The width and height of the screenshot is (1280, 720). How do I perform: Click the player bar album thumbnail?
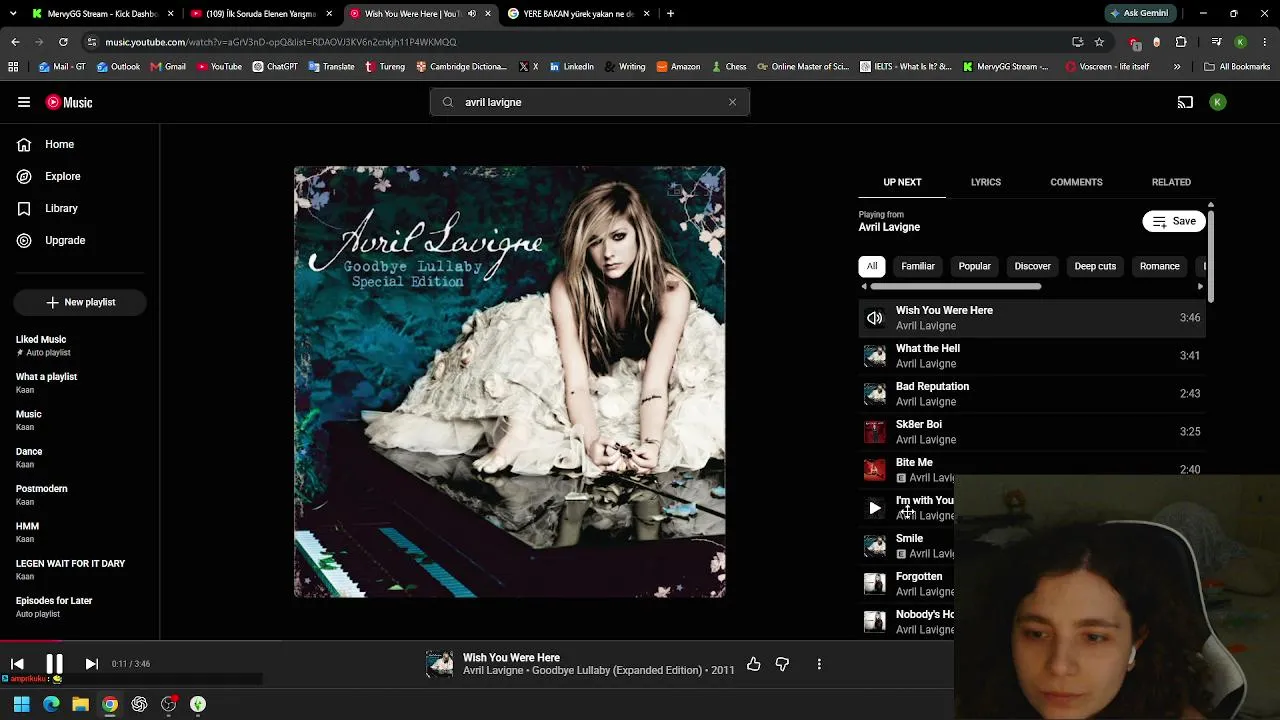(439, 664)
